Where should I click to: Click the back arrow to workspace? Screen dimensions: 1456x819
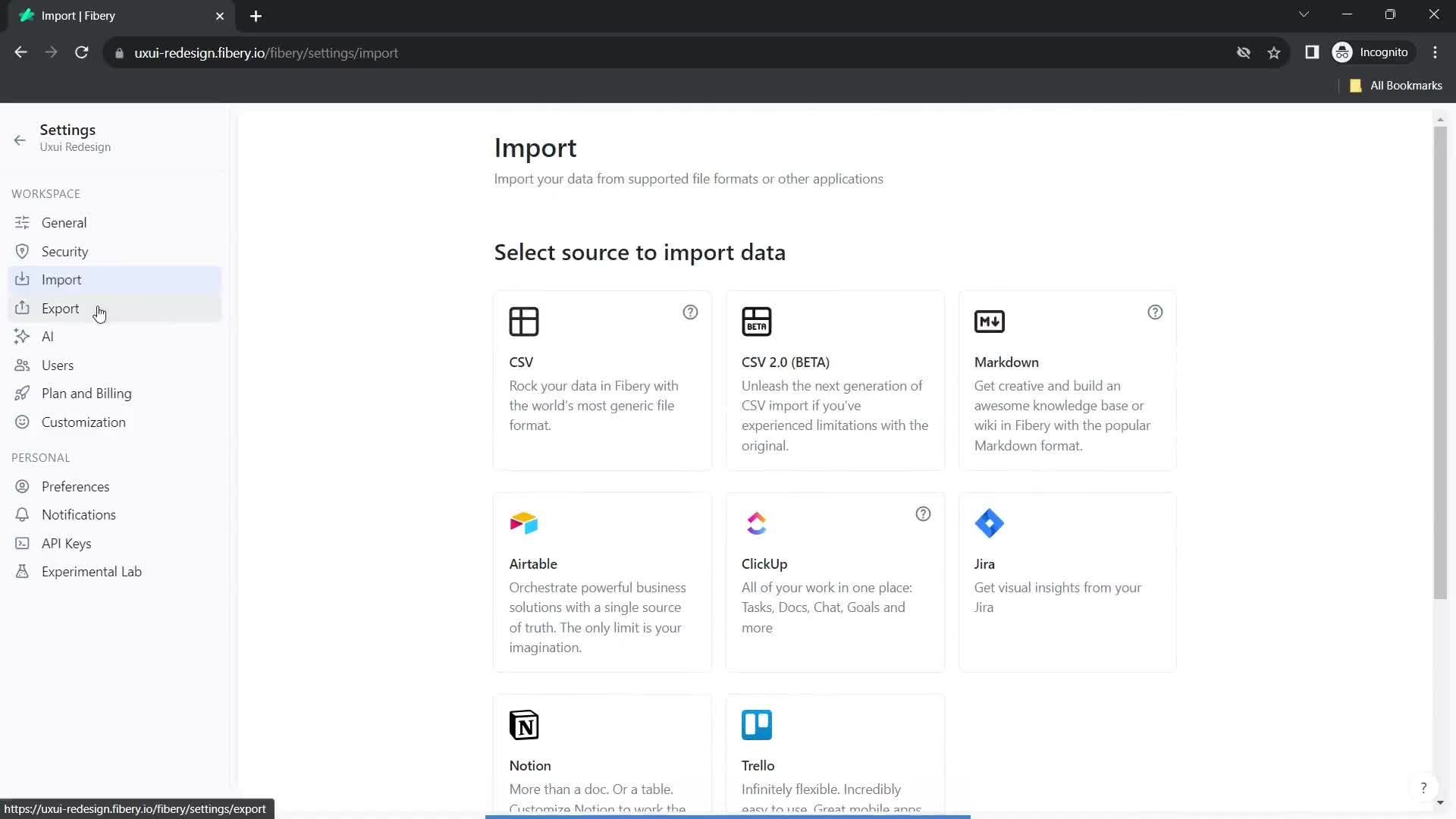click(x=19, y=138)
